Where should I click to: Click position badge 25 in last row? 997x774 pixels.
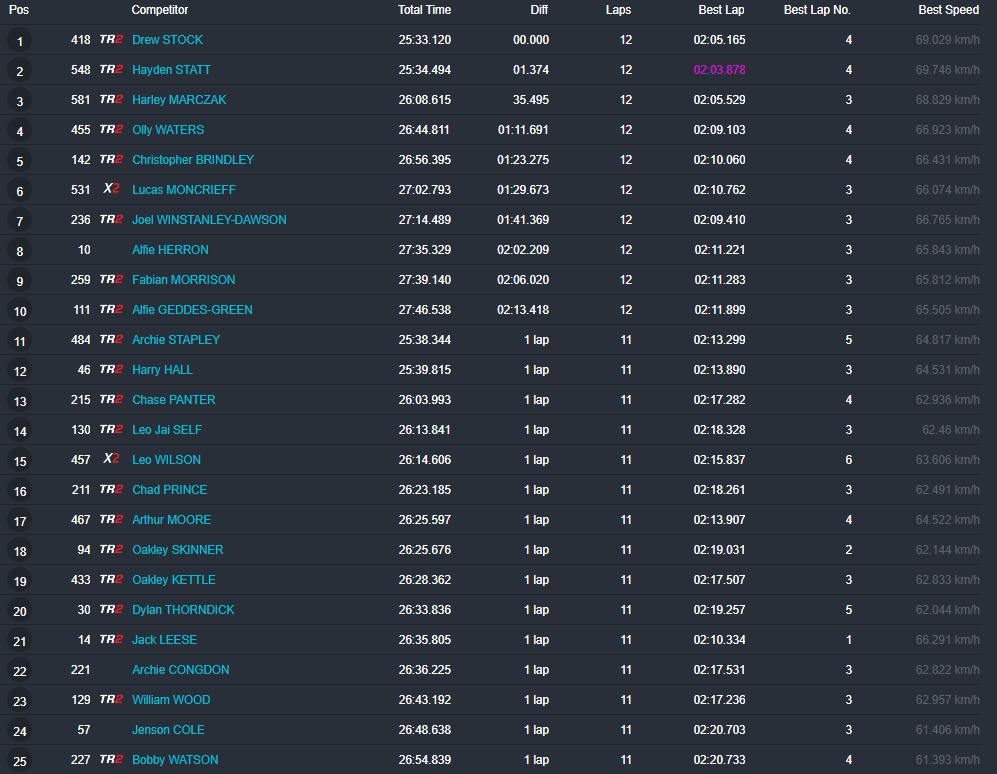(19, 761)
